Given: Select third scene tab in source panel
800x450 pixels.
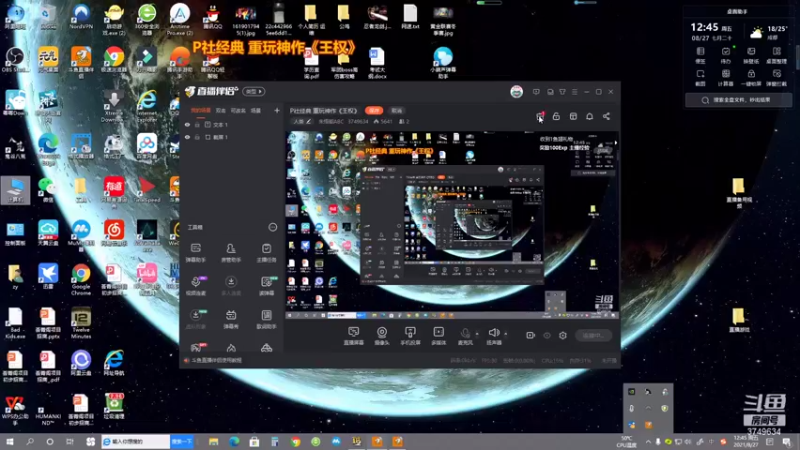Looking at the screenshot, I should coord(238,110).
